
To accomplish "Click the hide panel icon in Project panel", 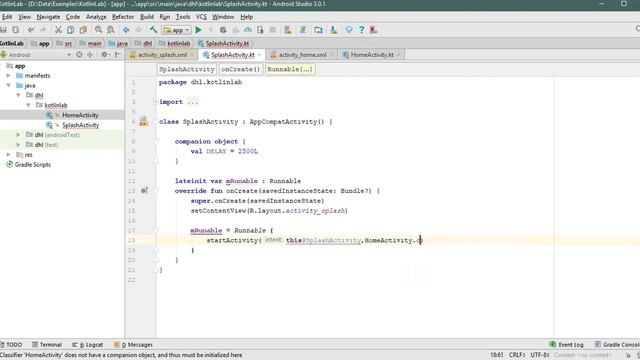I will pyautogui.click(x=118, y=54).
